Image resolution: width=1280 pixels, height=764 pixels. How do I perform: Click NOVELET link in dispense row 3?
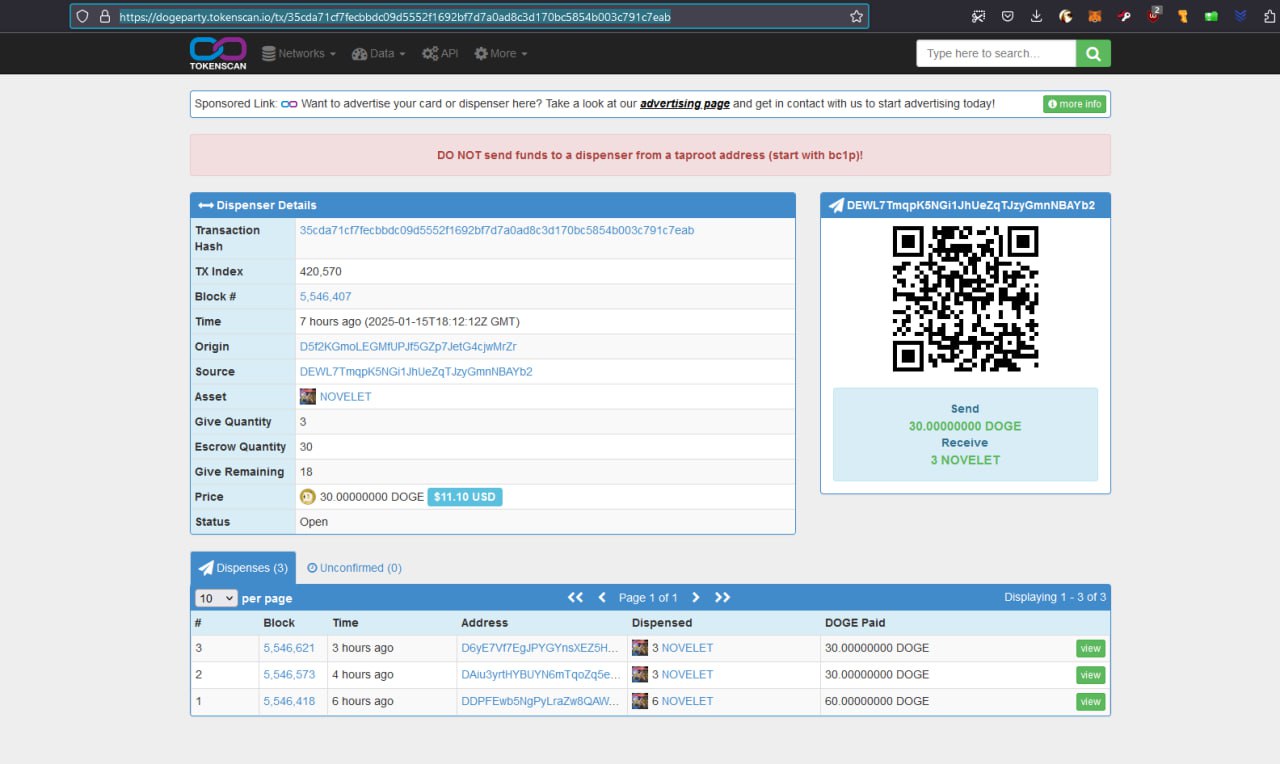point(687,648)
